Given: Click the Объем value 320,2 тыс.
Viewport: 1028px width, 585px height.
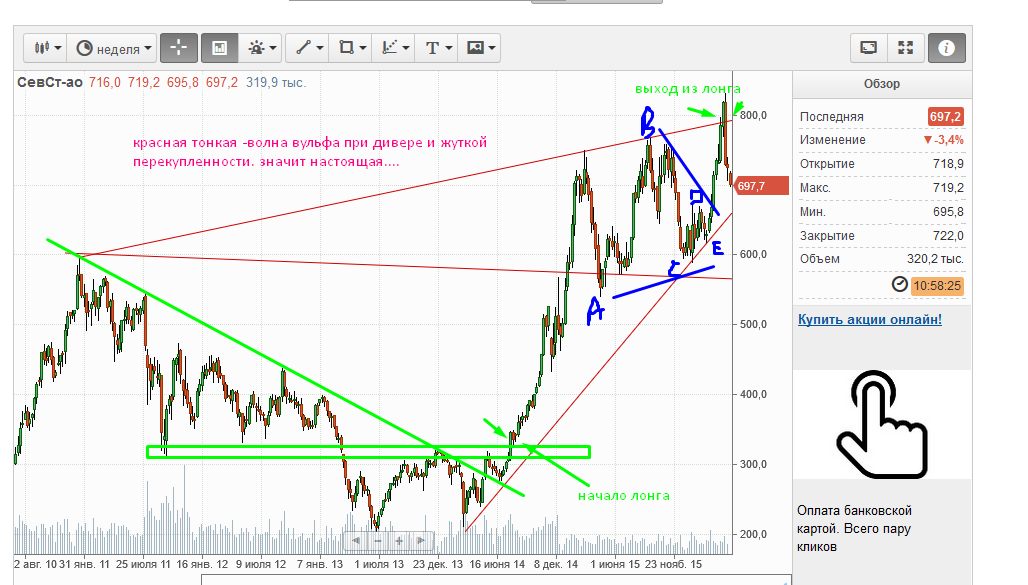Looking at the screenshot, I should 936,259.
